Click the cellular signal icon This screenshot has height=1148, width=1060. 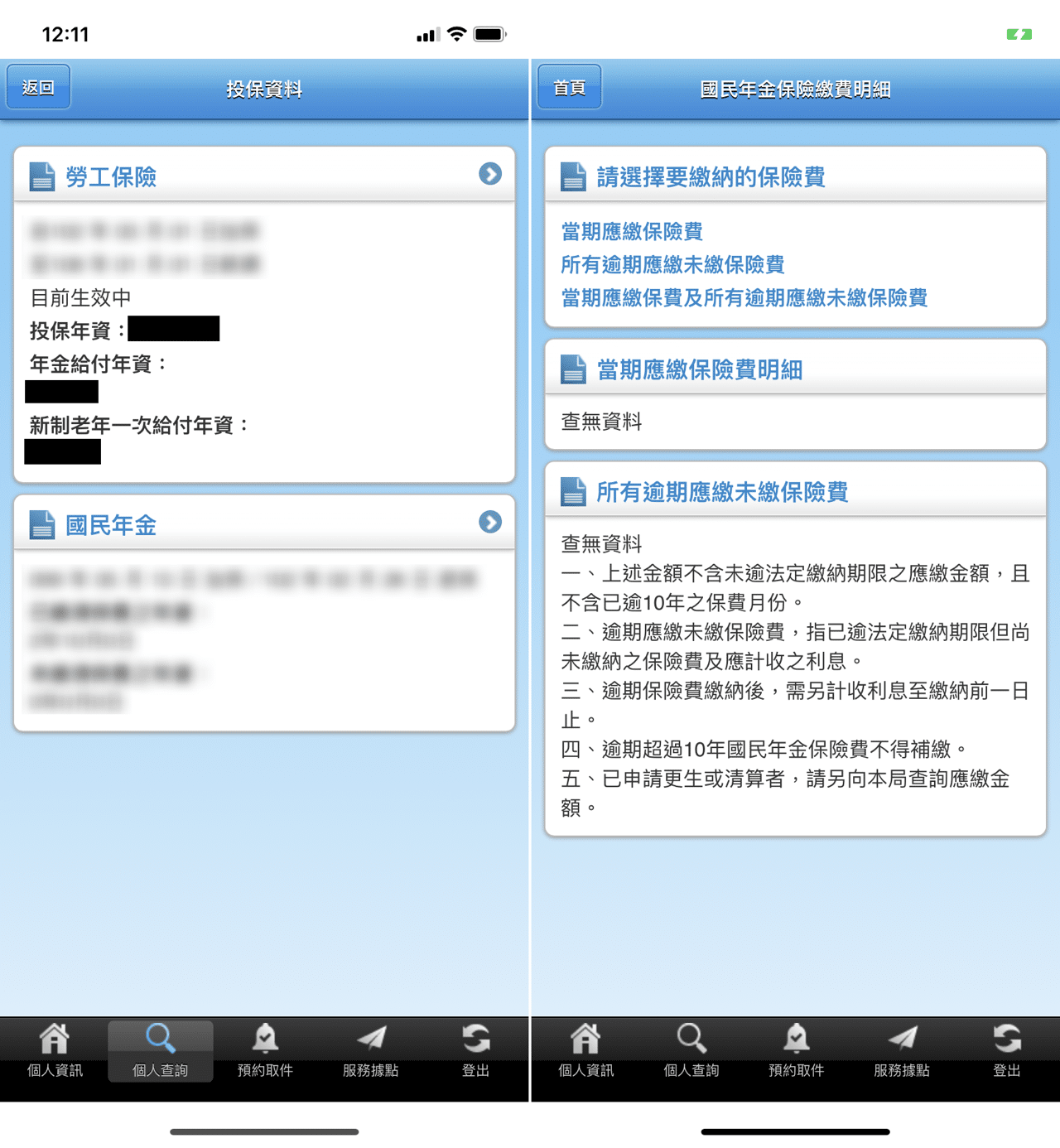tap(427, 35)
